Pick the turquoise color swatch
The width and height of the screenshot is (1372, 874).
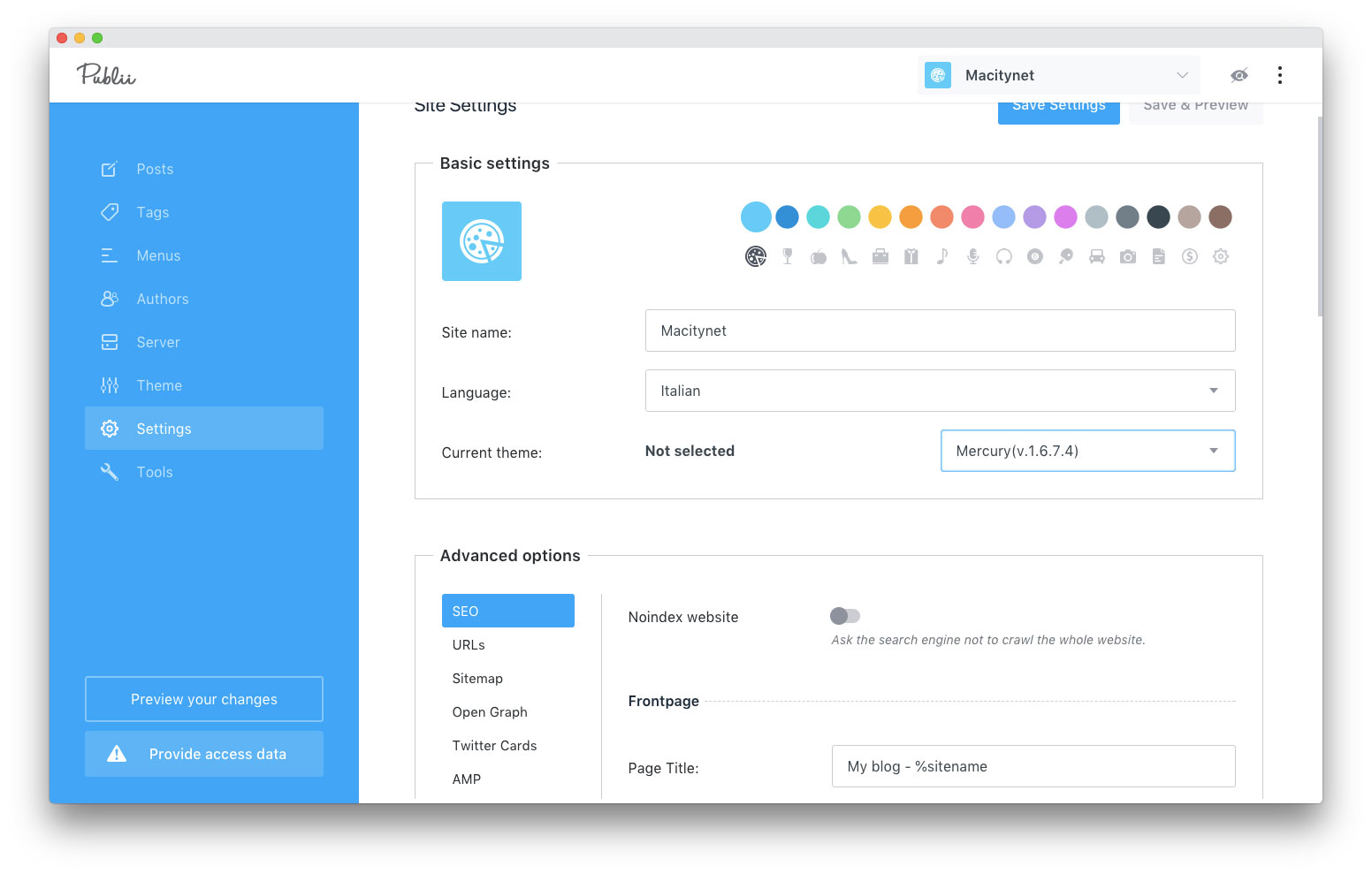pyautogui.click(x=819, y=217)
